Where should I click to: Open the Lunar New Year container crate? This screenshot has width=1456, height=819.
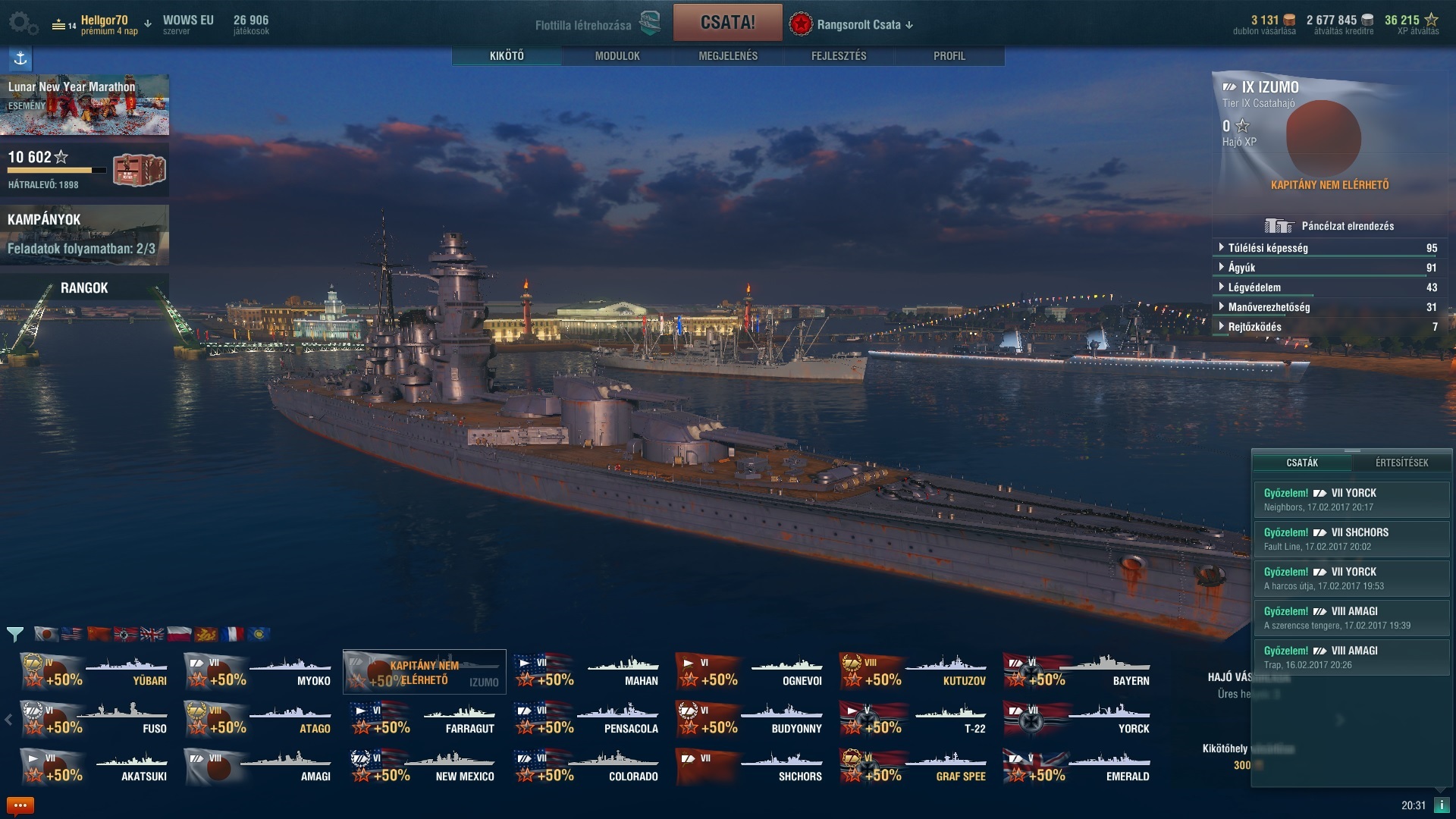(140, 170)
